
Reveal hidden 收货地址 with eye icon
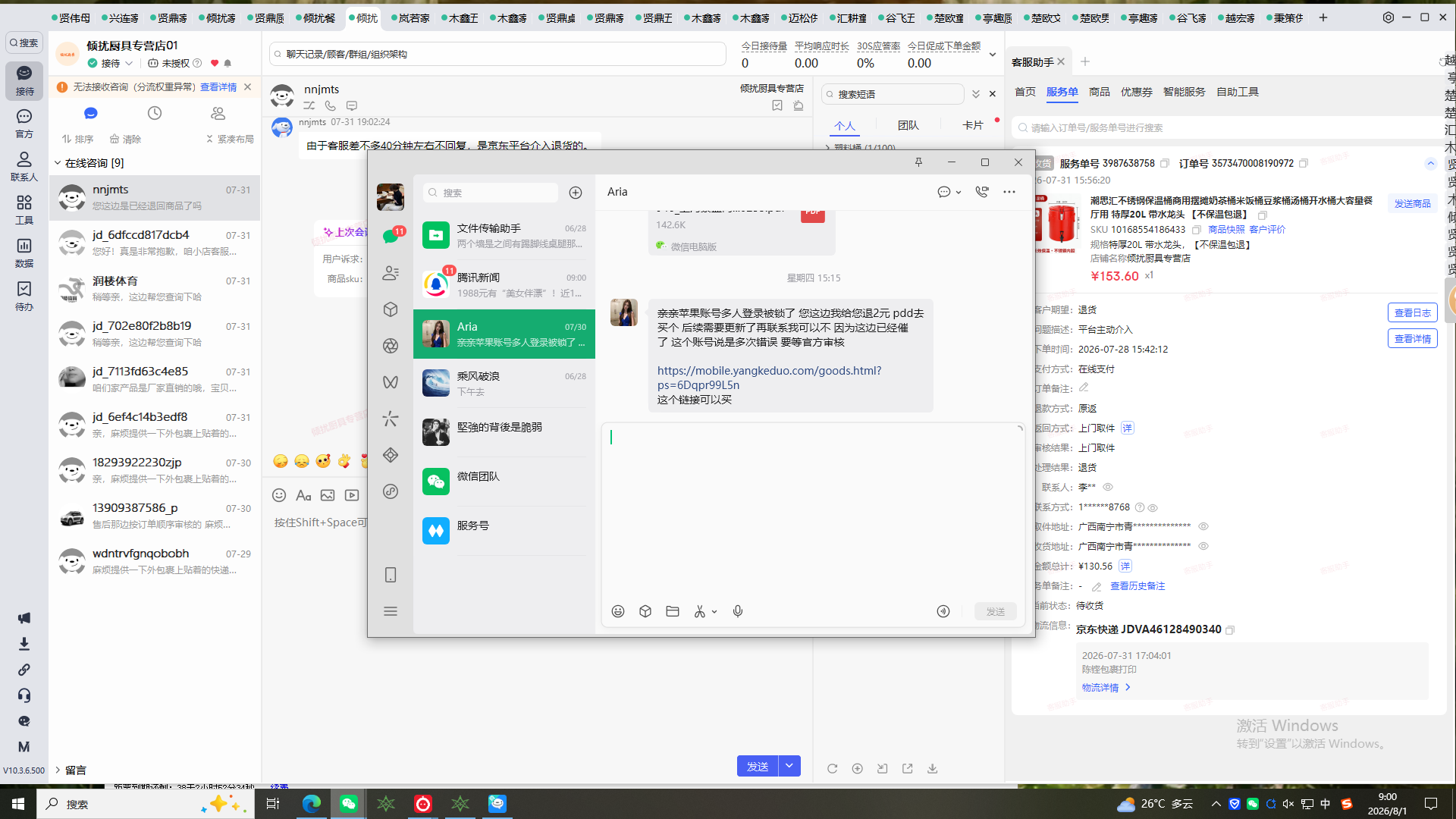1203,546
